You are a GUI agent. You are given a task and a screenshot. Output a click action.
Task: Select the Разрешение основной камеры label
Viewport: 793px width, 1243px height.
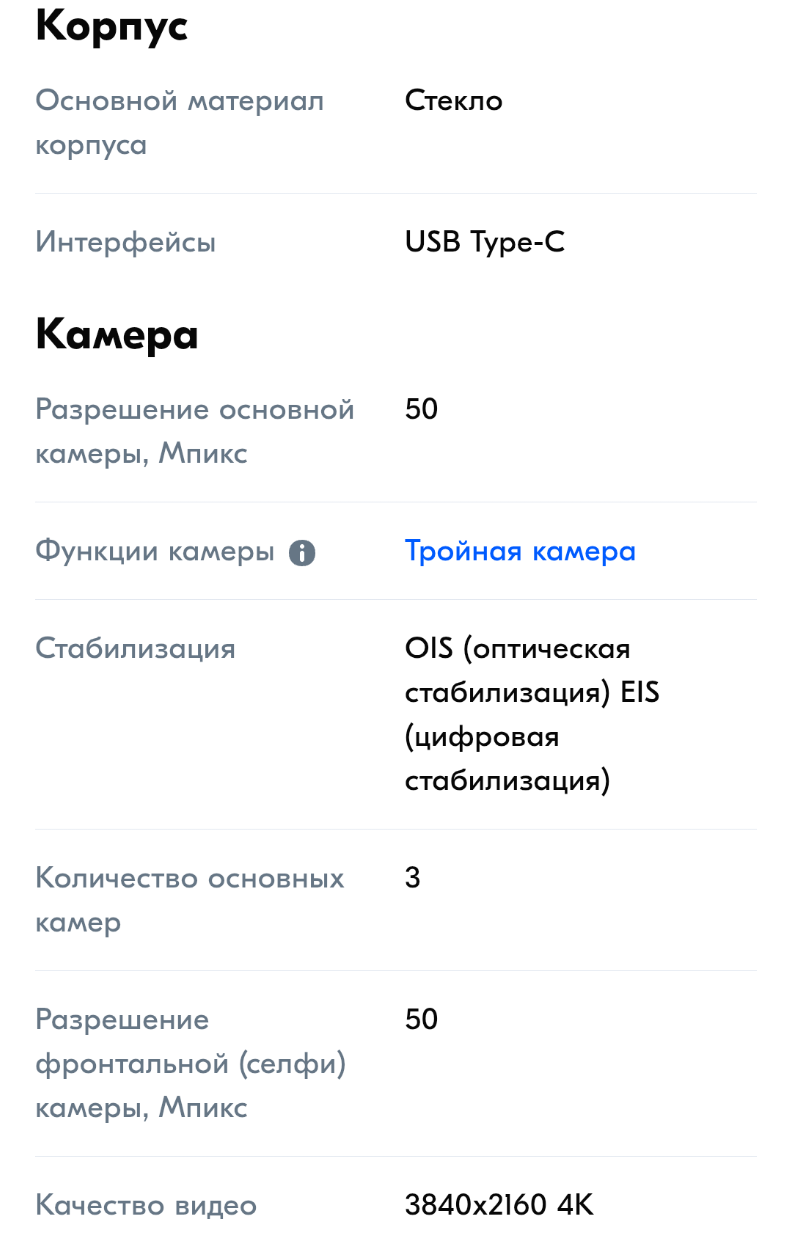pyautogui.click(x=195, y=430)
